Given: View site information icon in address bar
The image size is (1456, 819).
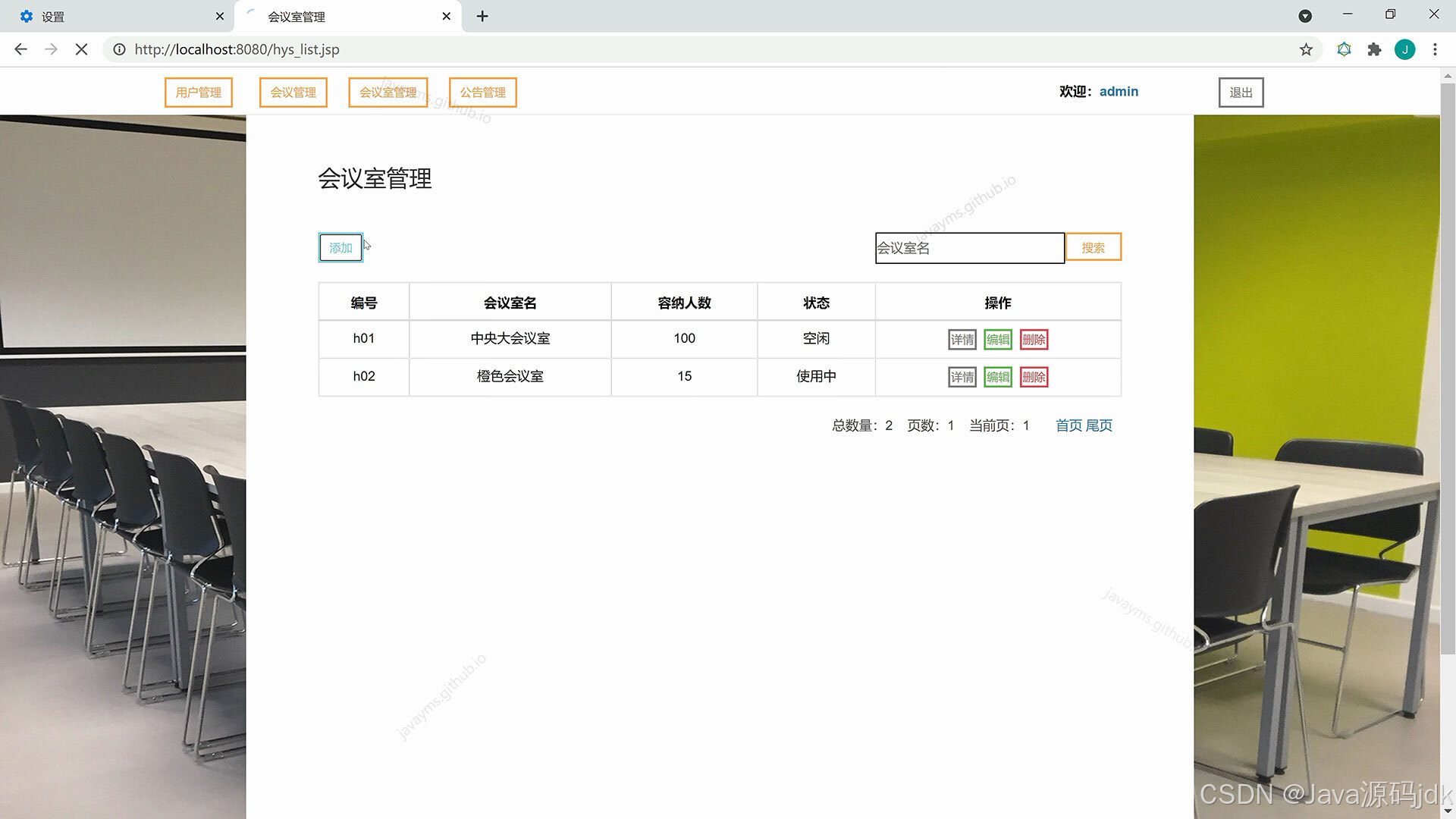Looking at the screenshot, I should pos(119,49).
